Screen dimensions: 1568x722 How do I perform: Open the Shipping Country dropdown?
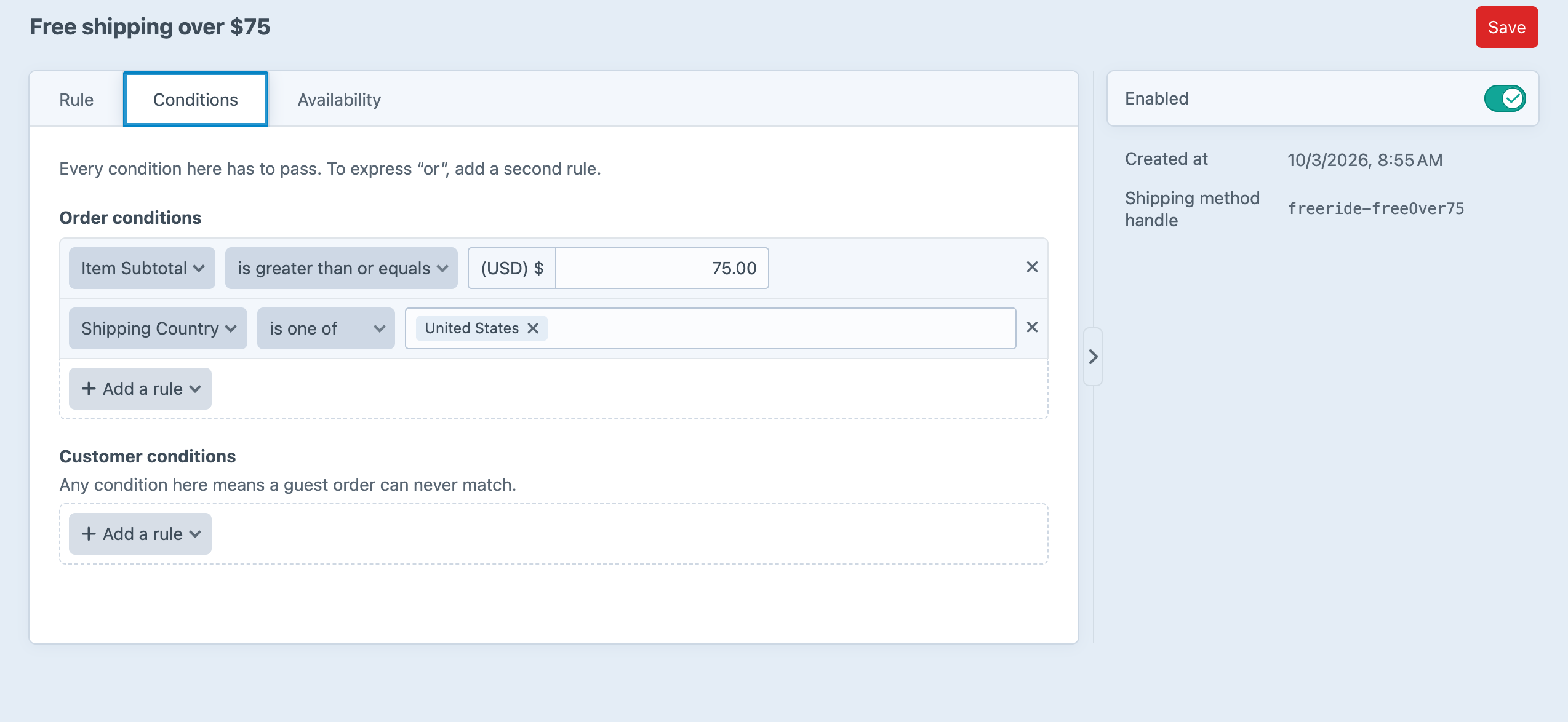[158, 328]
